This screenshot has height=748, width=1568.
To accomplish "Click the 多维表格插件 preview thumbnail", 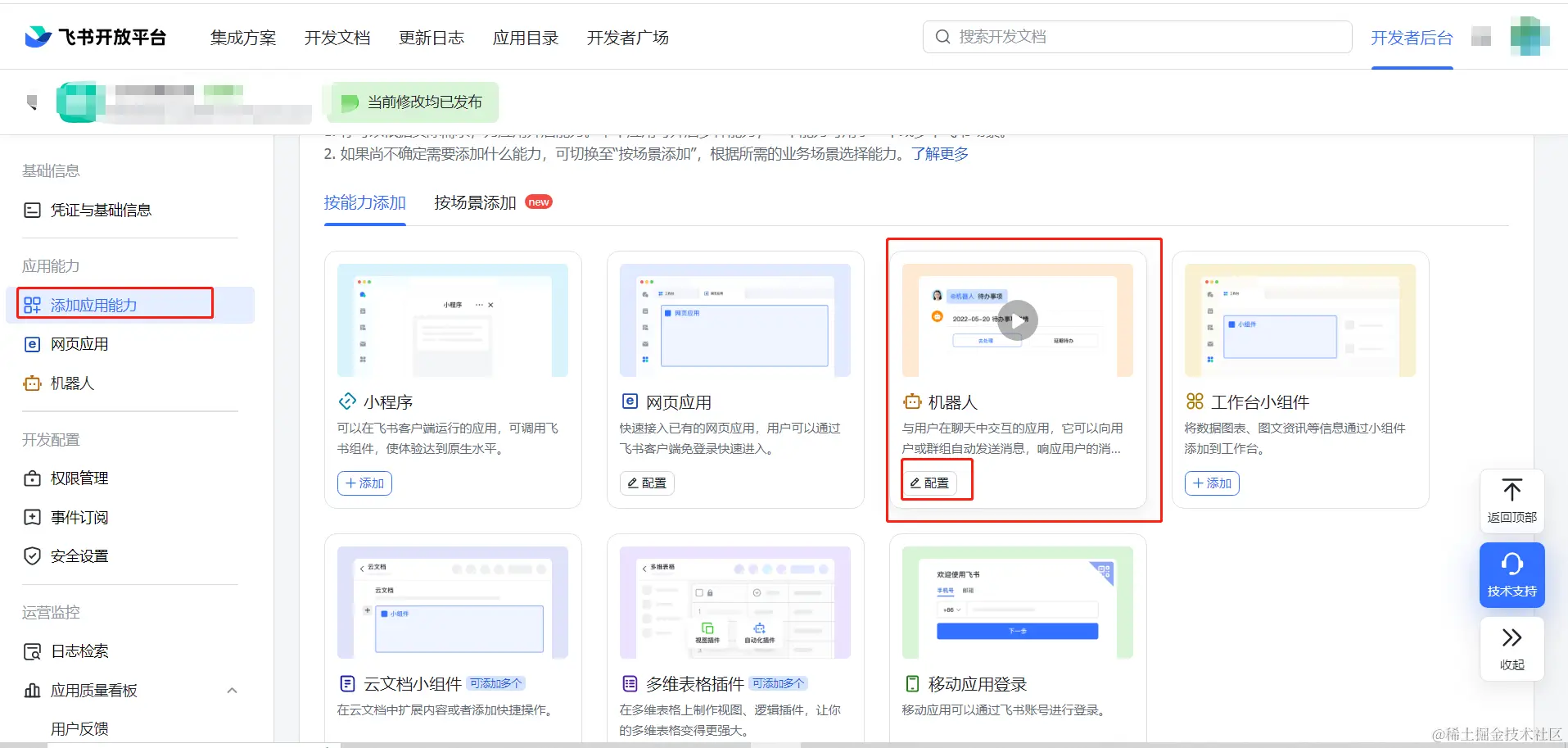I will (735, 602).
